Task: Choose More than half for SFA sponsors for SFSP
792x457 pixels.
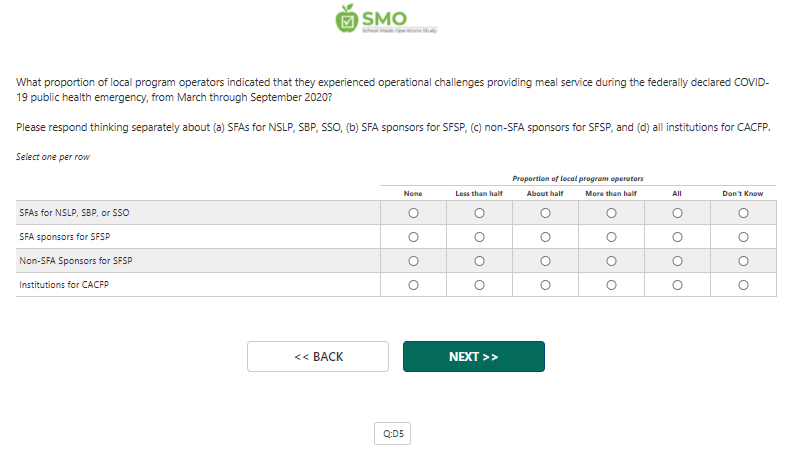Action: tap(611, 237)
